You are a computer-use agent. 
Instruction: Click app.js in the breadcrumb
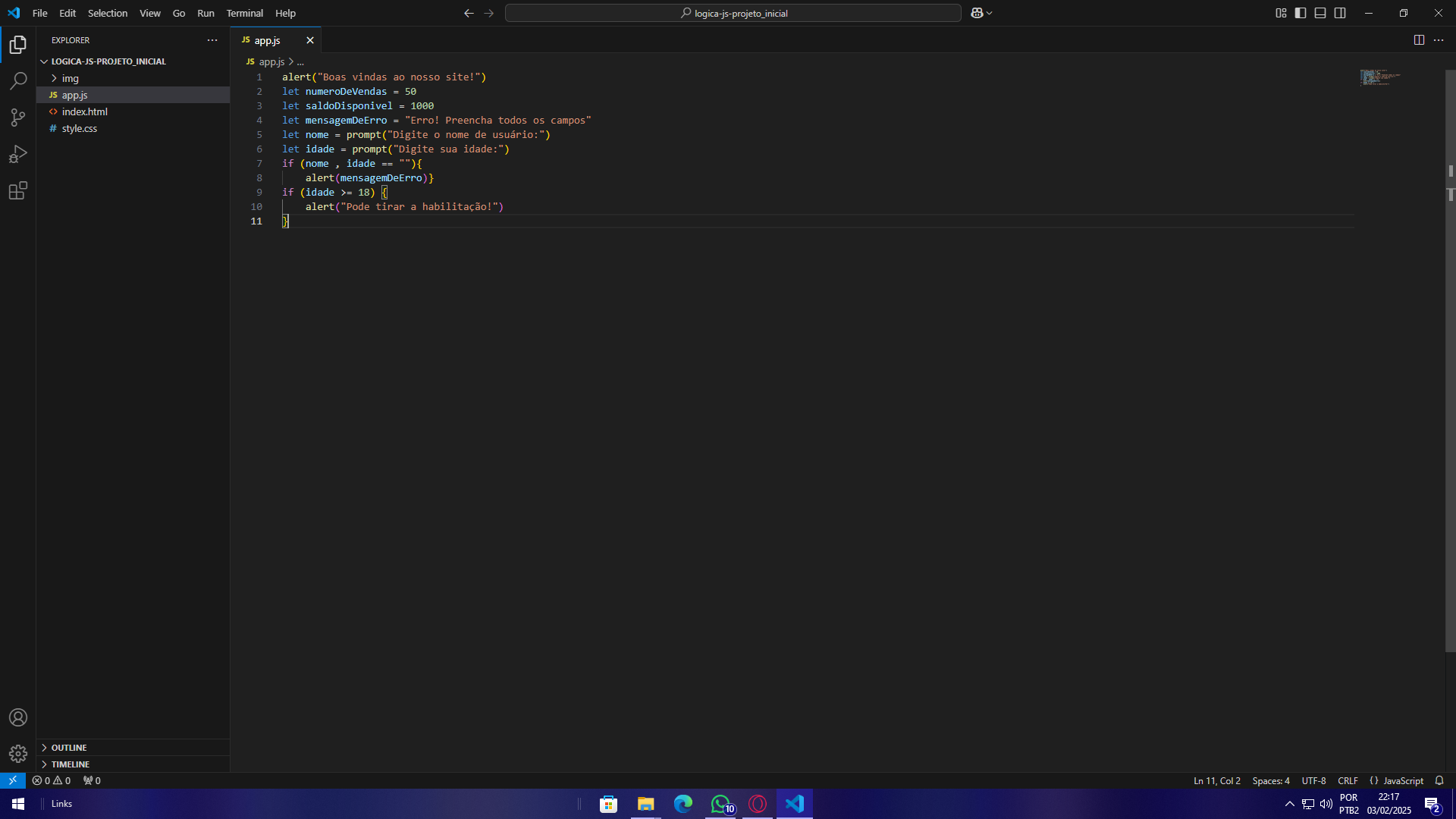pyautogui.click(x=271, y=62)
